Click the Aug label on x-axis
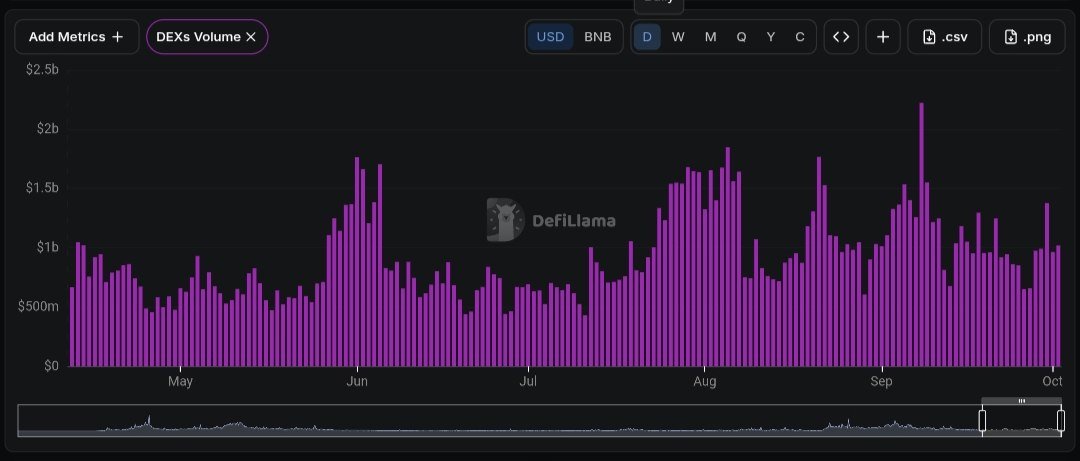Viewport: 1080px width, 461px height. point(705,381)
